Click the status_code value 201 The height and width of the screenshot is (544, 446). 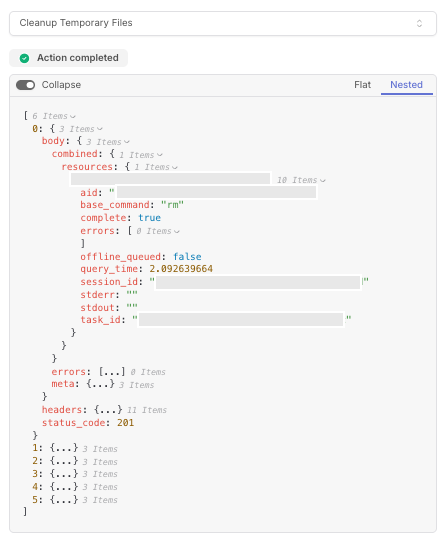(125, 423)
